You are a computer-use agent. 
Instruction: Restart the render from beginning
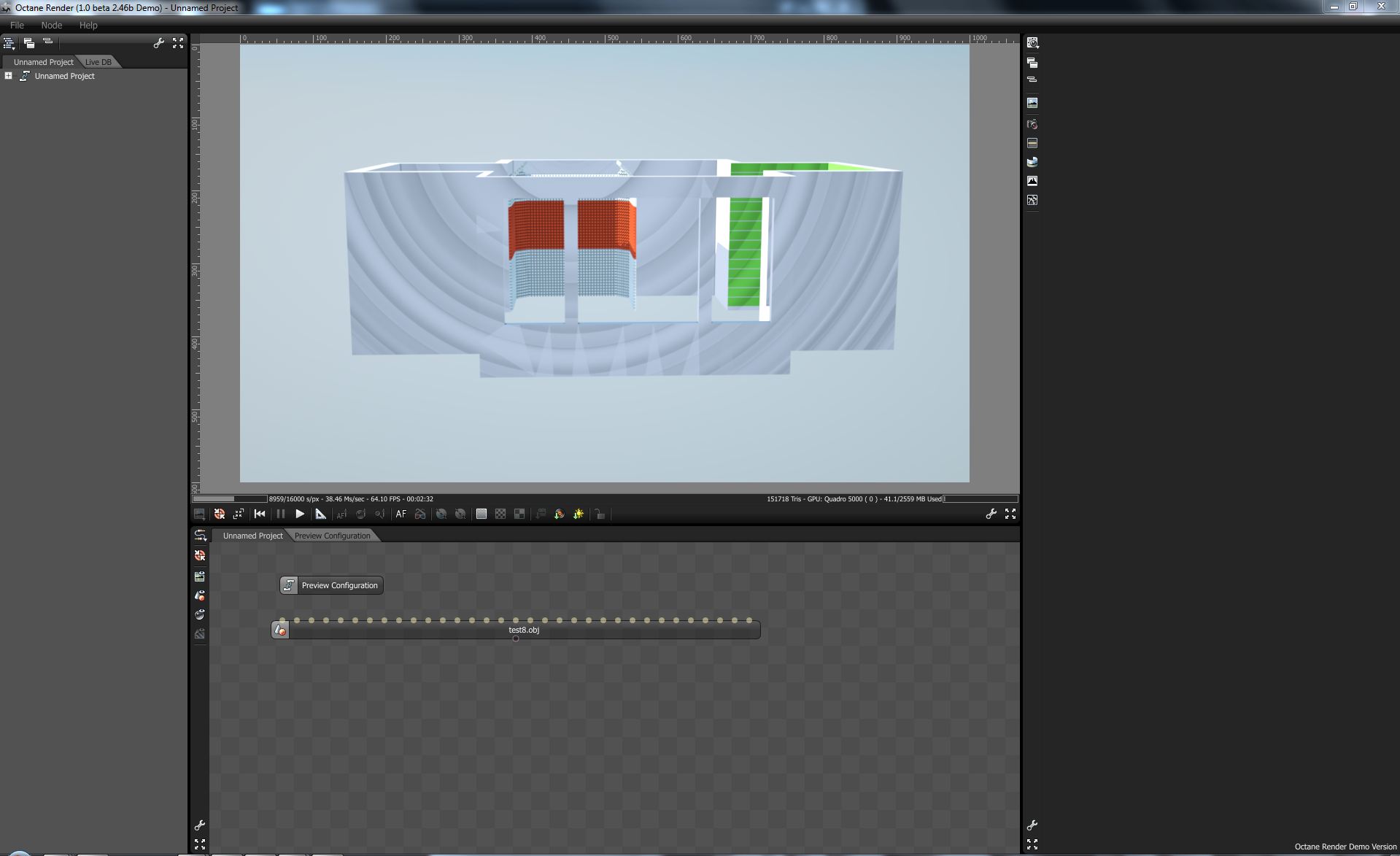click(260, 514)
